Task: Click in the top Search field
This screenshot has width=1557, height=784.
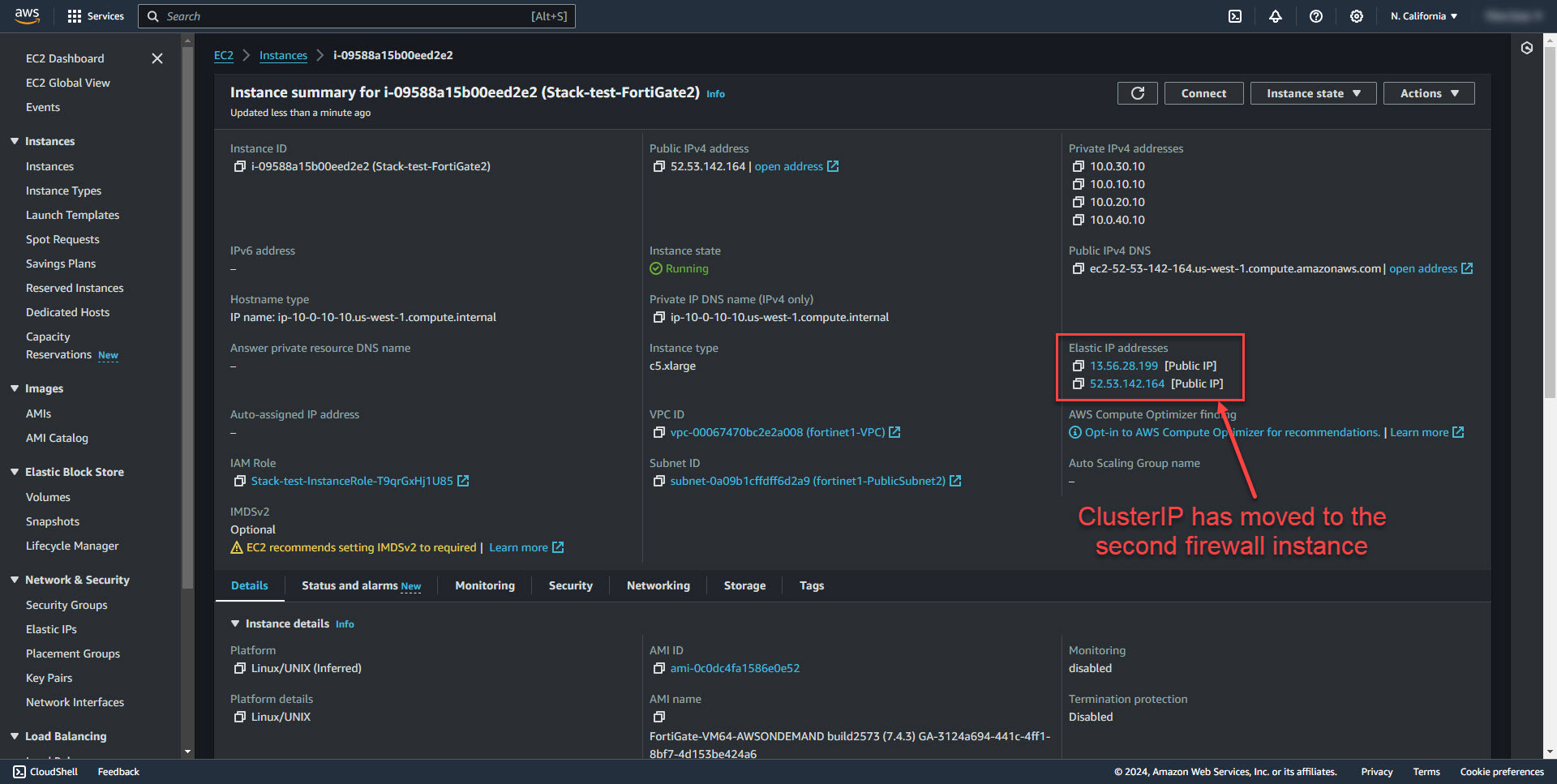Action: click(x=357, y=16)
